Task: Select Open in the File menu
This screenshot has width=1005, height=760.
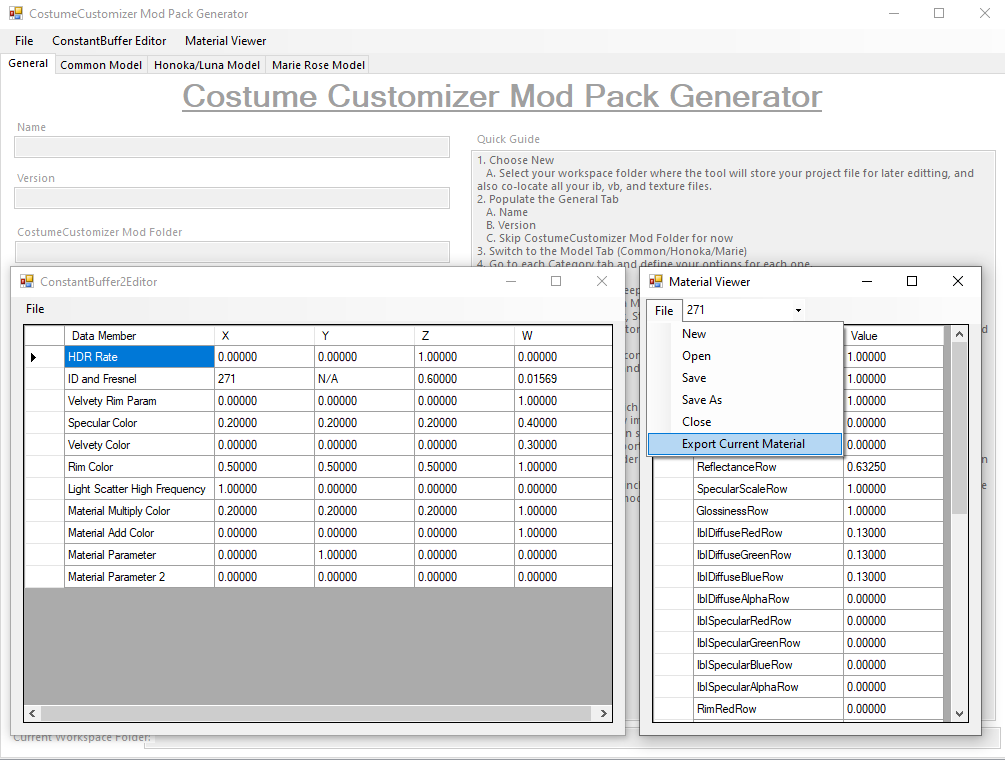Action: pyautogui.click(x=695, y=356)
